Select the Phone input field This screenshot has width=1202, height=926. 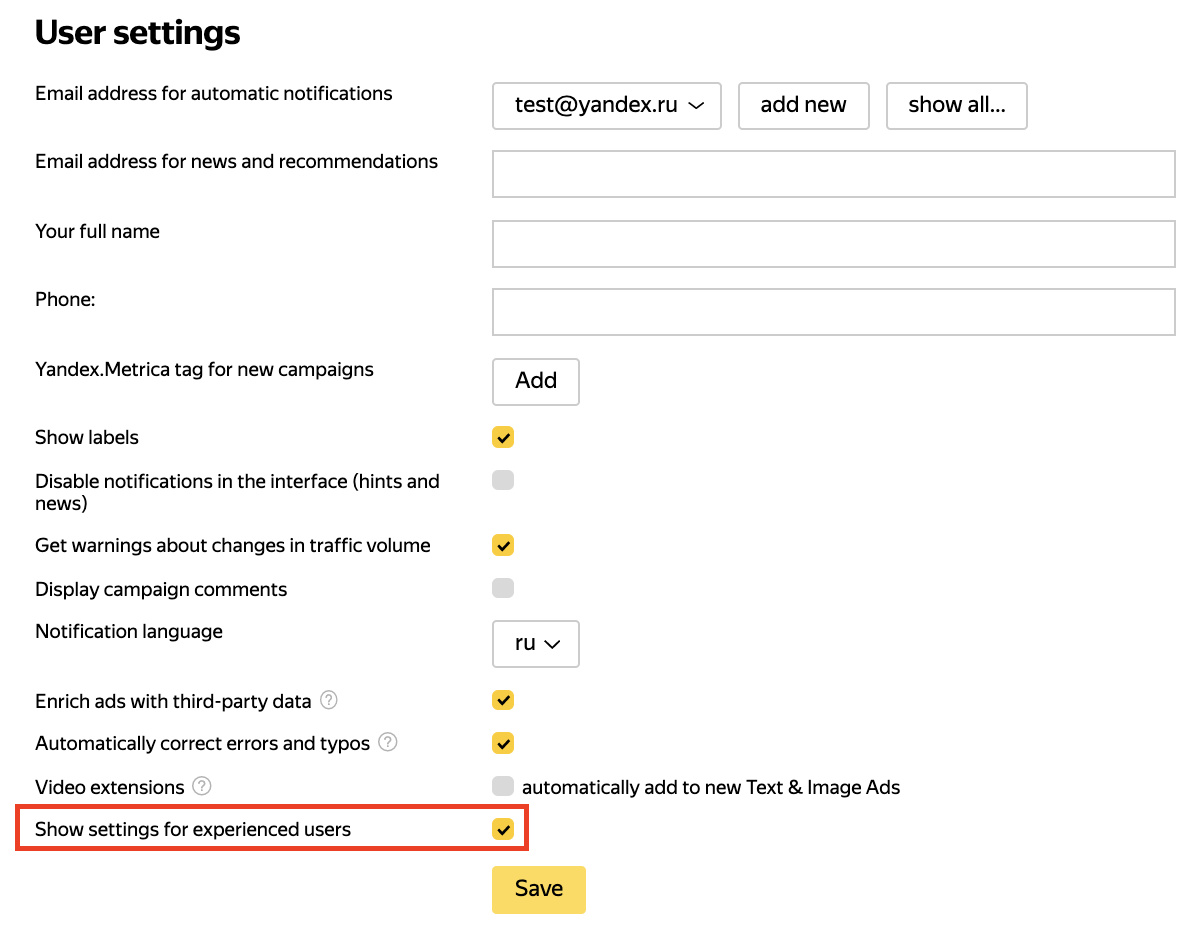pyautogui.click(x=833, y=312)
